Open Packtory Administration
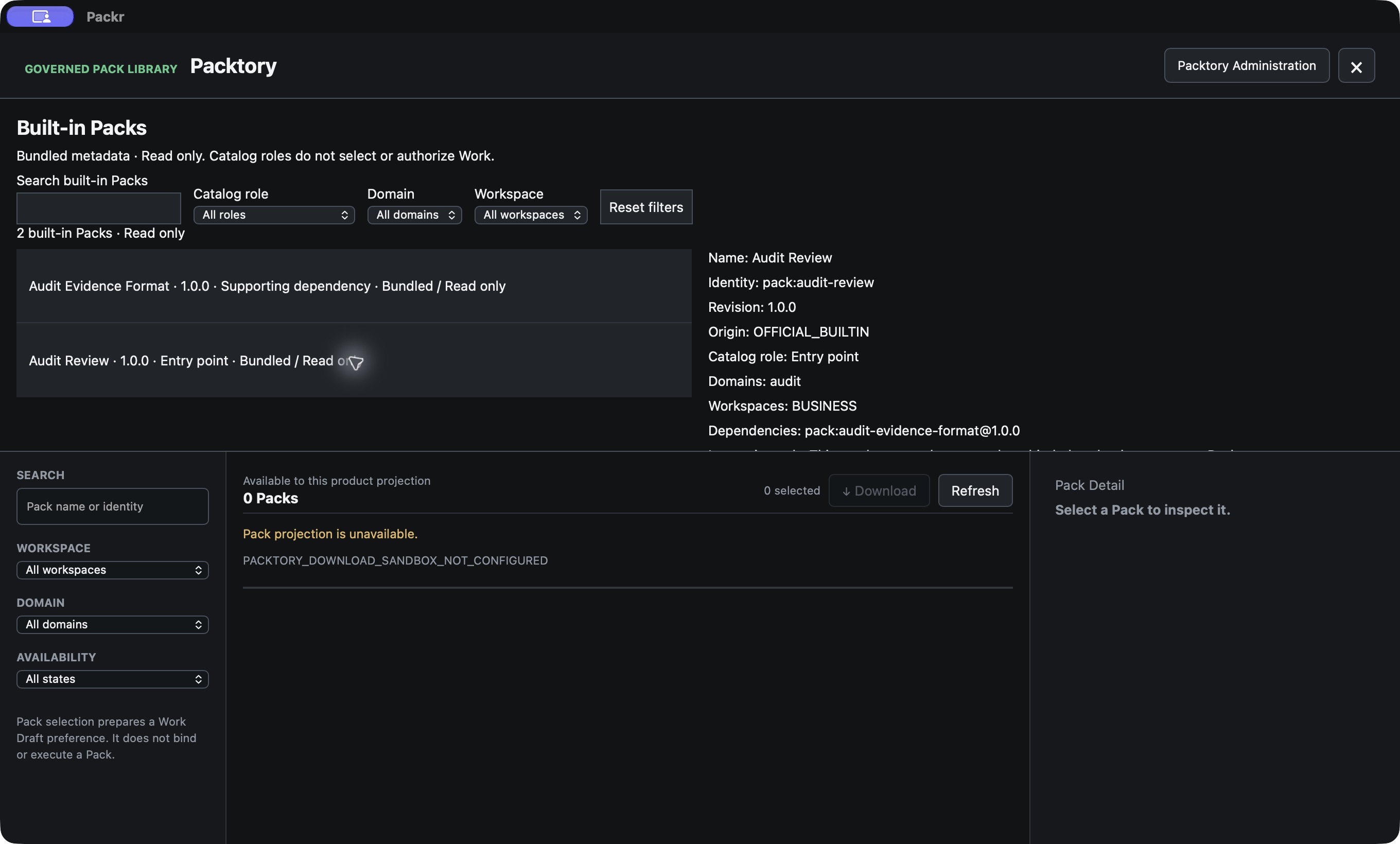Viewport: 1400px width, 844px height. [x=1247, y=66]
